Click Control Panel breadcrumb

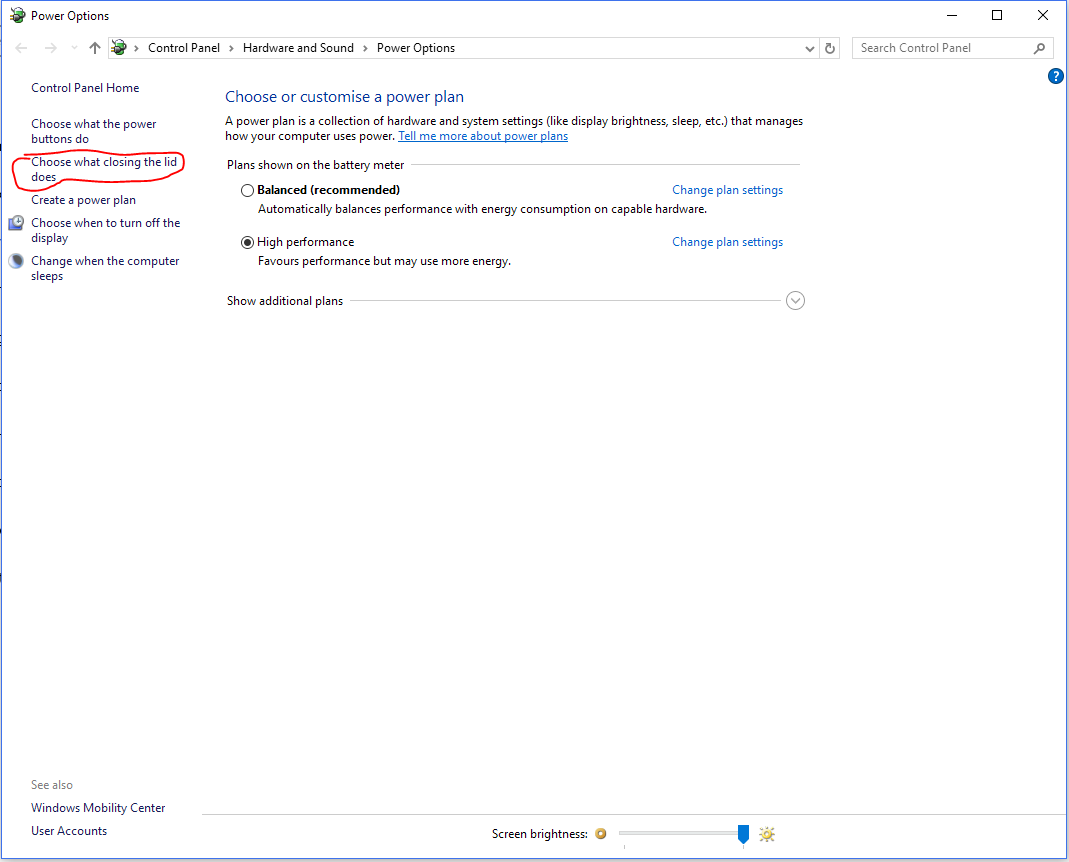184,48
